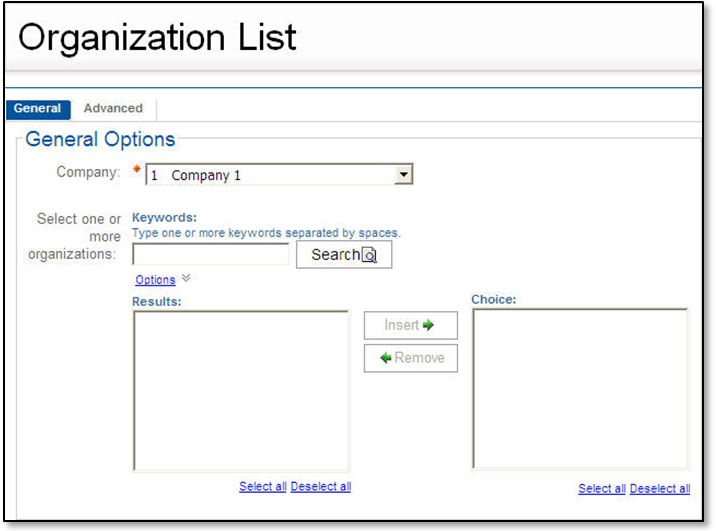Click the Options link

(155, 280)
